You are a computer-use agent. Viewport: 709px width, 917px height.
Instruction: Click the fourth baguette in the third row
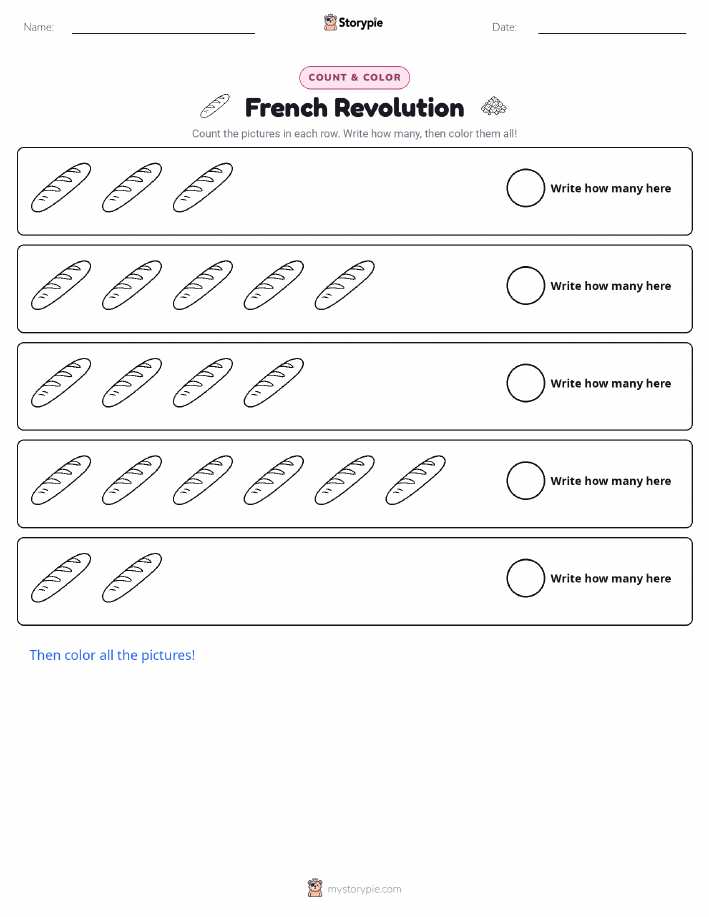point(274,382)
